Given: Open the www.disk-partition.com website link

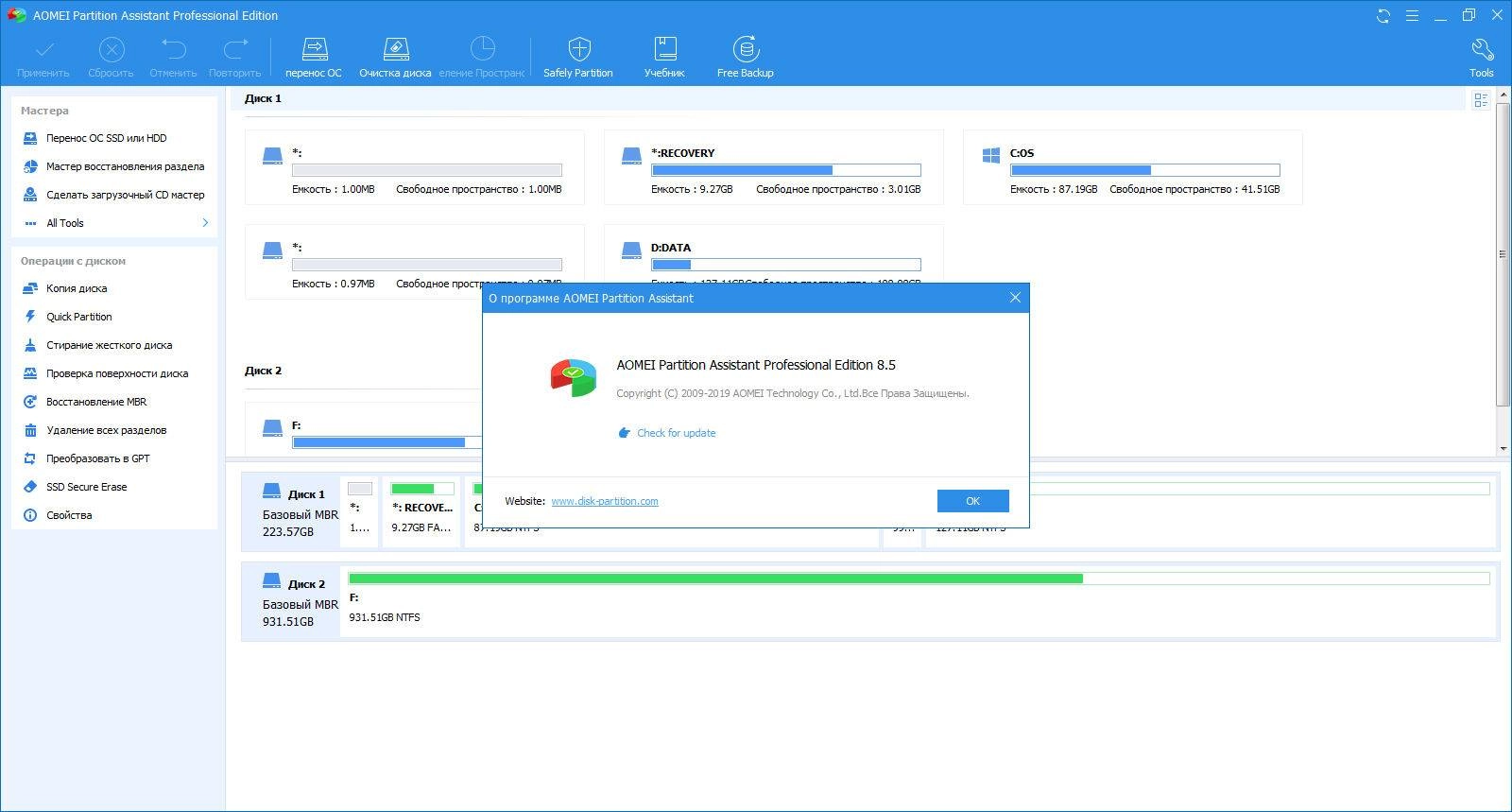Looking at the screenshot, I should click(605, 501).
